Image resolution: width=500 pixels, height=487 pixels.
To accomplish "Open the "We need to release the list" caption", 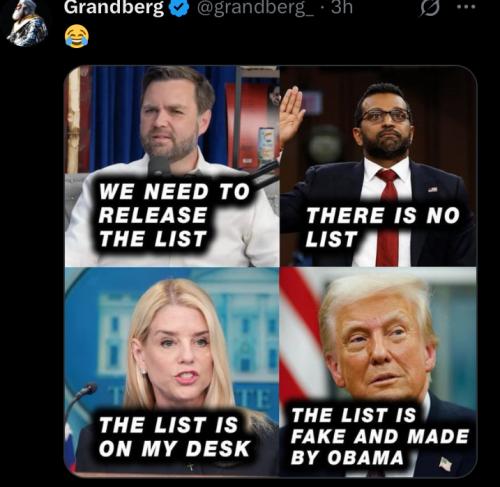I will coord(174,215).
